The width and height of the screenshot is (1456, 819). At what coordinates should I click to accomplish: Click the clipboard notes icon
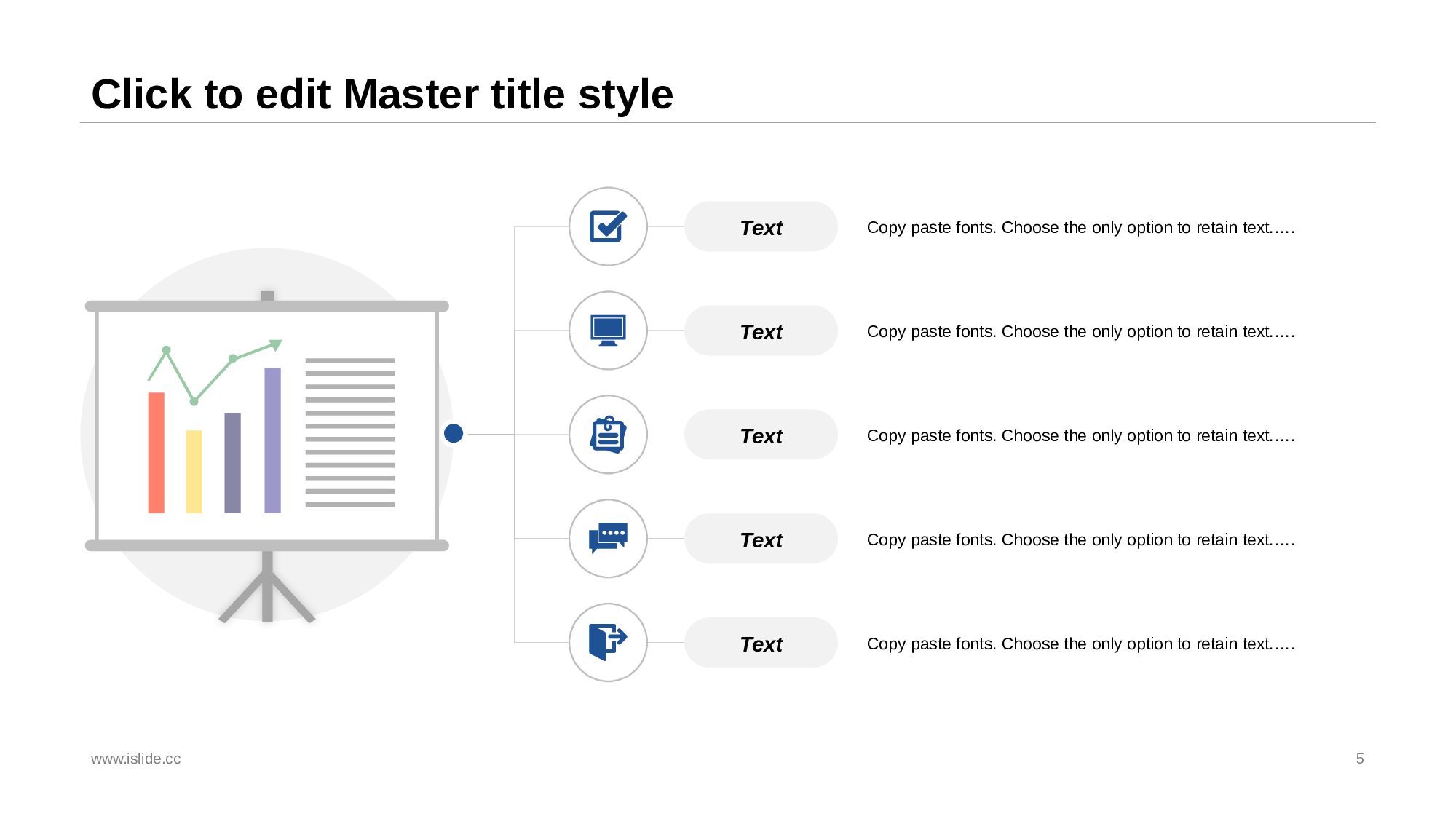[x=608, y=435]
